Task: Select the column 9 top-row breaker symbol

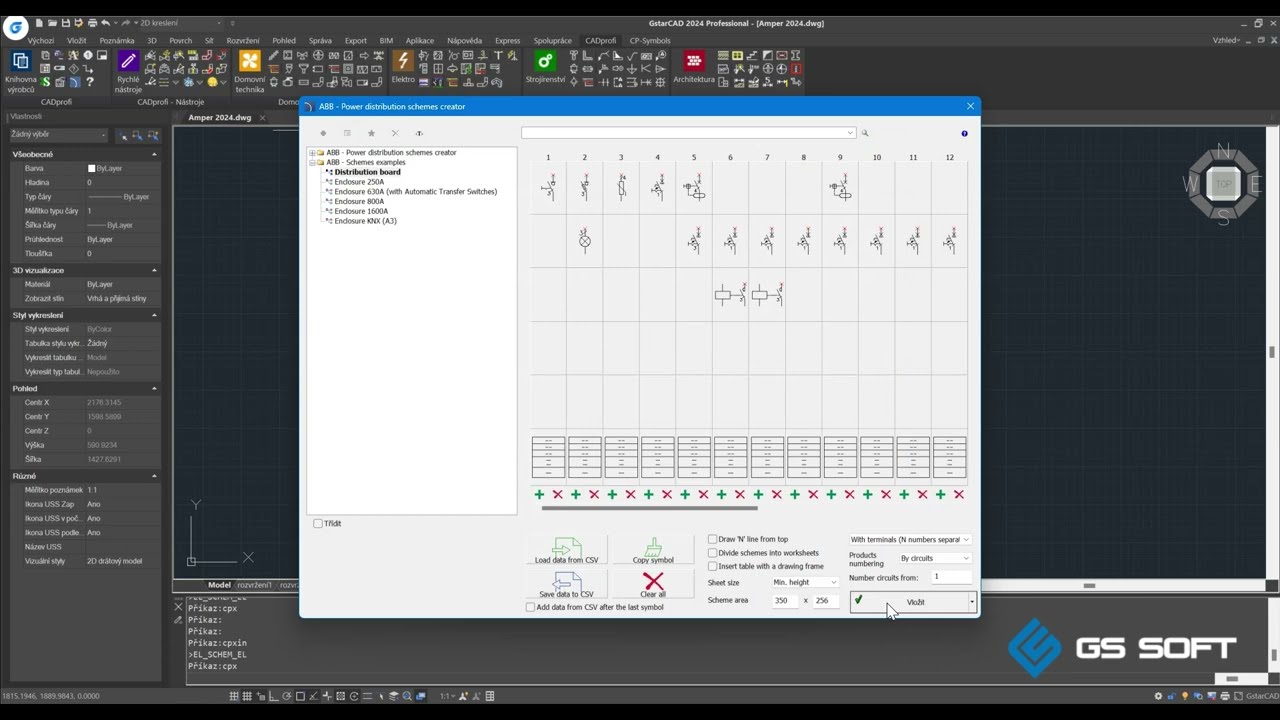Action: tap(840, 187)
